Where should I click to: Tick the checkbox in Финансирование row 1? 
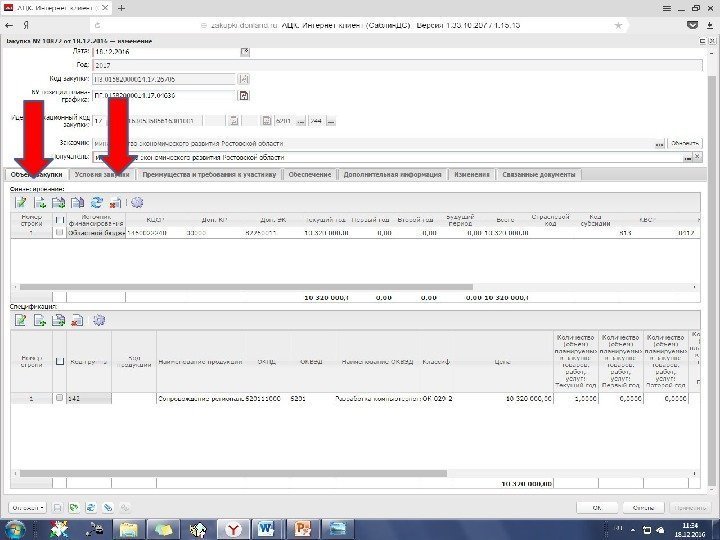click(59, 232)
